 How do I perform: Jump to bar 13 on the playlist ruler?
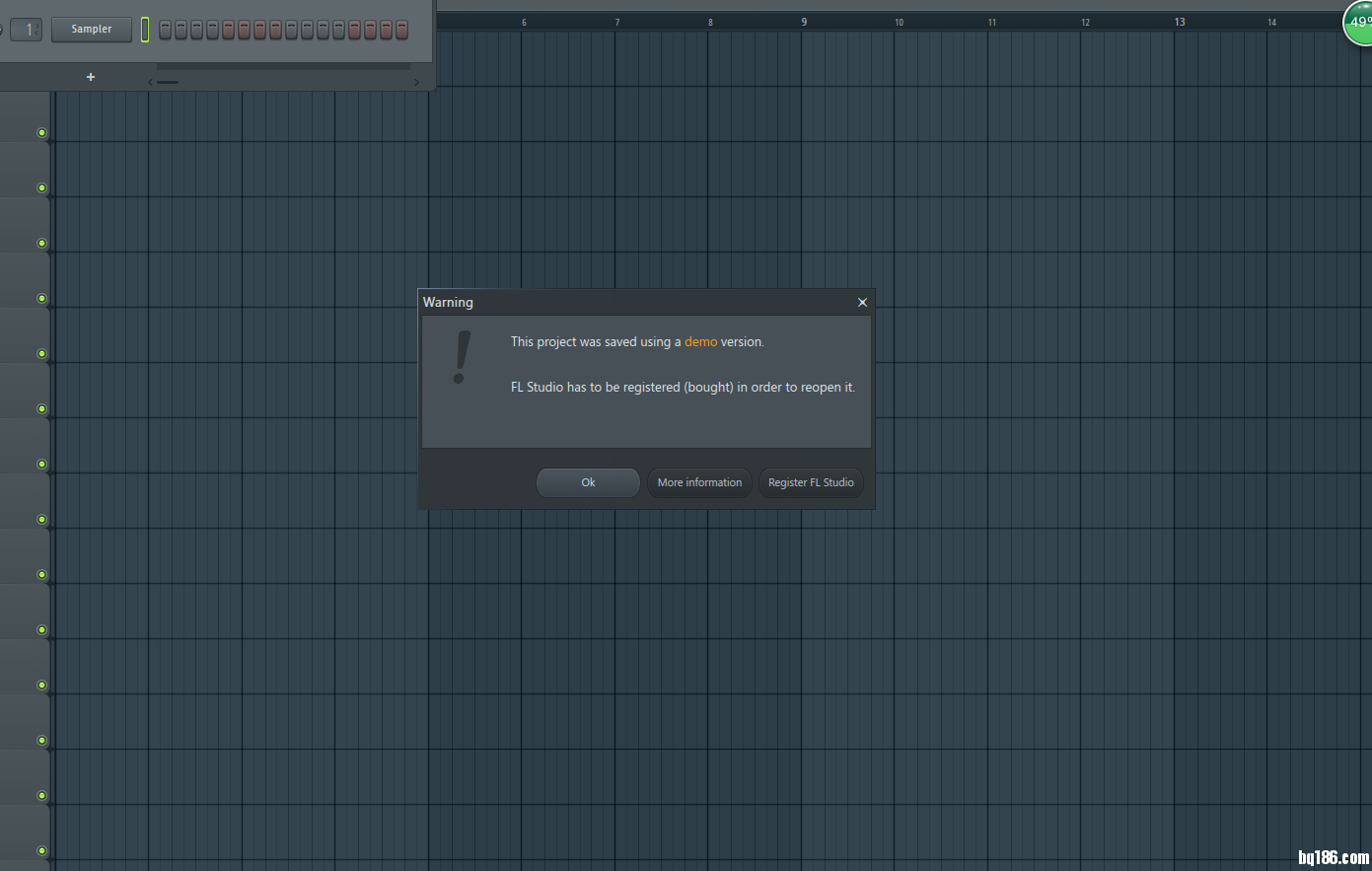(x=1180, y=22)
